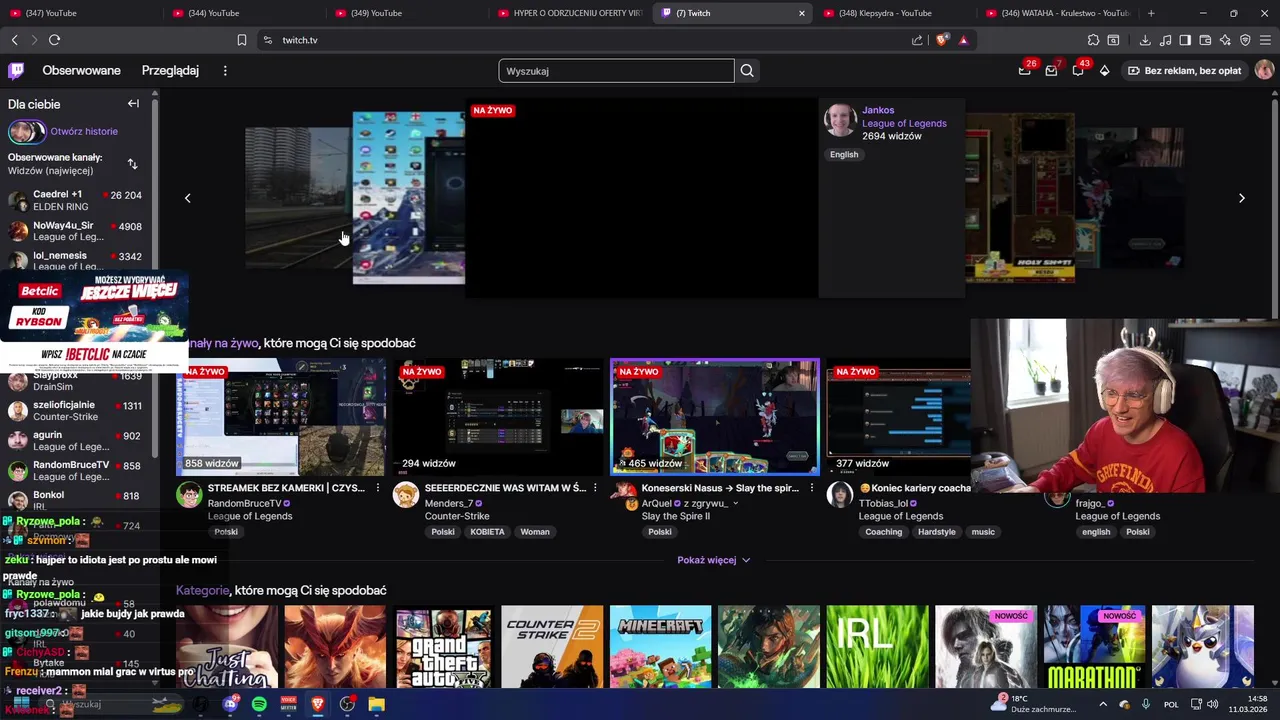
Task: Click the Hardstyle tag
Action: [x=936, y=532]
